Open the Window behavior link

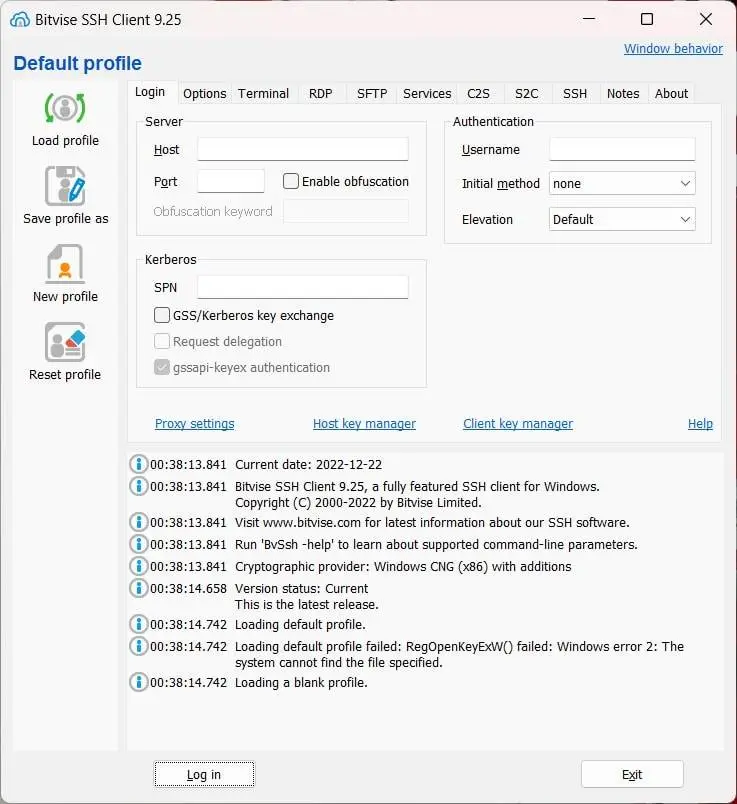tap(673, 49)
